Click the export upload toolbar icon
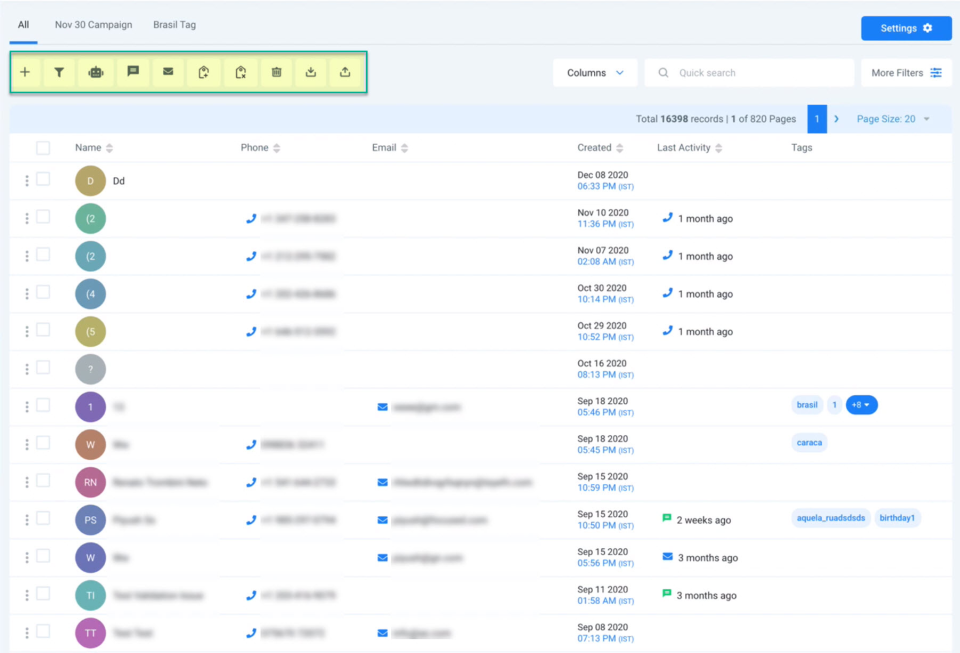Viewport: 960px width, 653px height. pyautogui.click(x=347, y=72)
